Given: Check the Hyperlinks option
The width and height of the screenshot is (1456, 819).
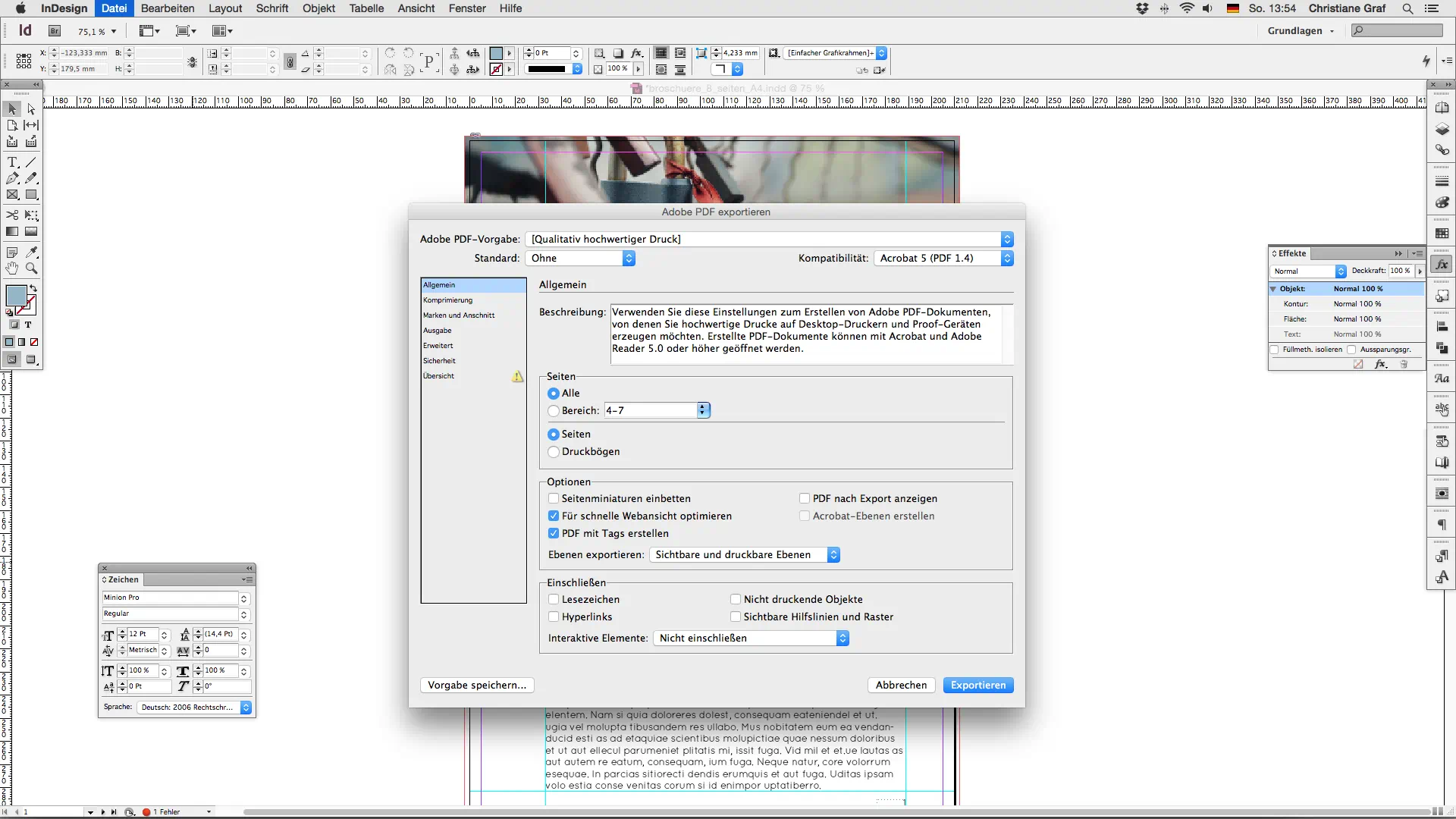Looking at the screenshot, I should click(554, 617).
